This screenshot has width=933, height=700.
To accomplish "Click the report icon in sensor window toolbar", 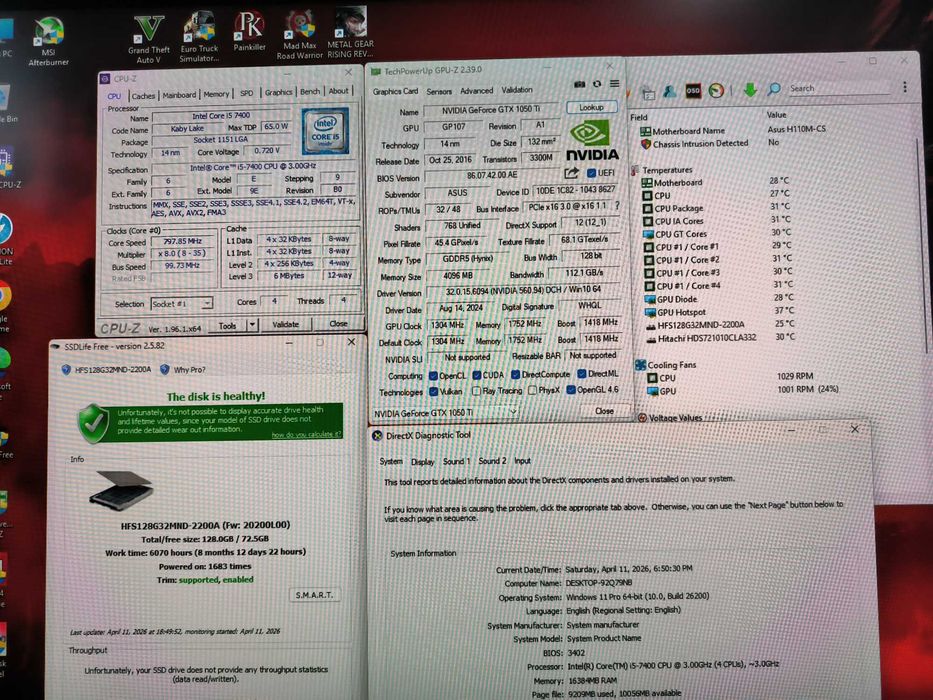I will click(649, 92).
